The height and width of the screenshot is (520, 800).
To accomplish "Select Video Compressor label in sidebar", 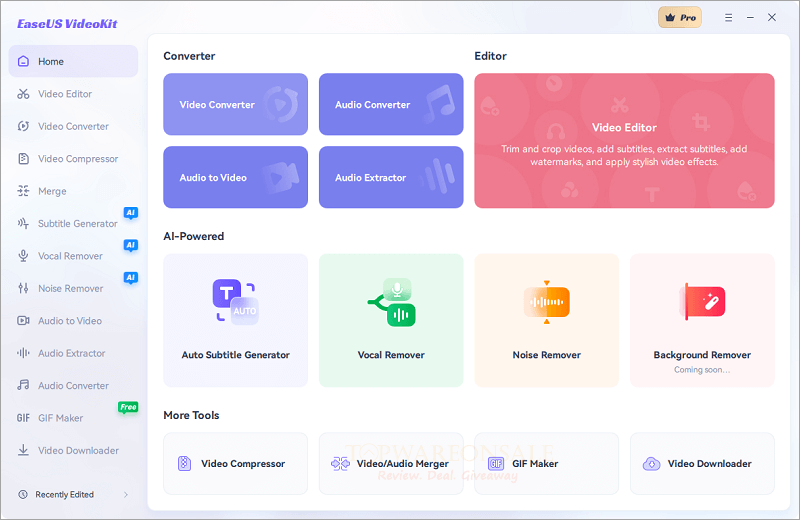I will point(78,159).
